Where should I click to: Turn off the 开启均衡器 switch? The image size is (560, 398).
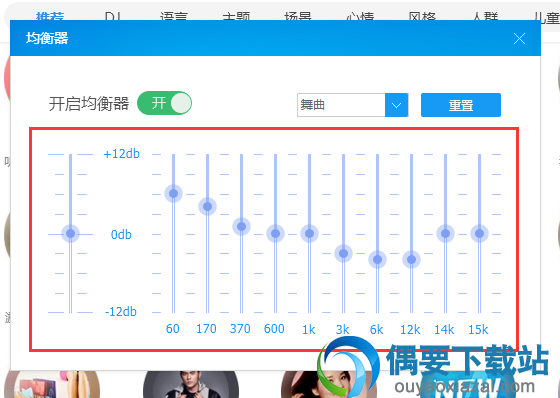[164, 103]
